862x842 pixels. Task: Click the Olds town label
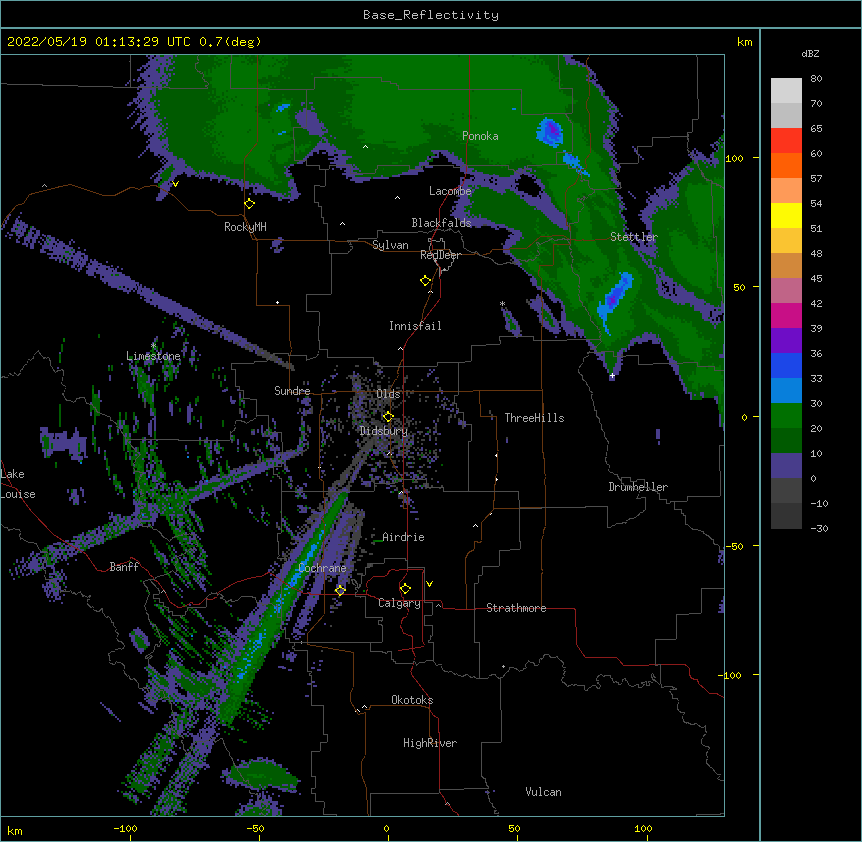tap(388, 394)
